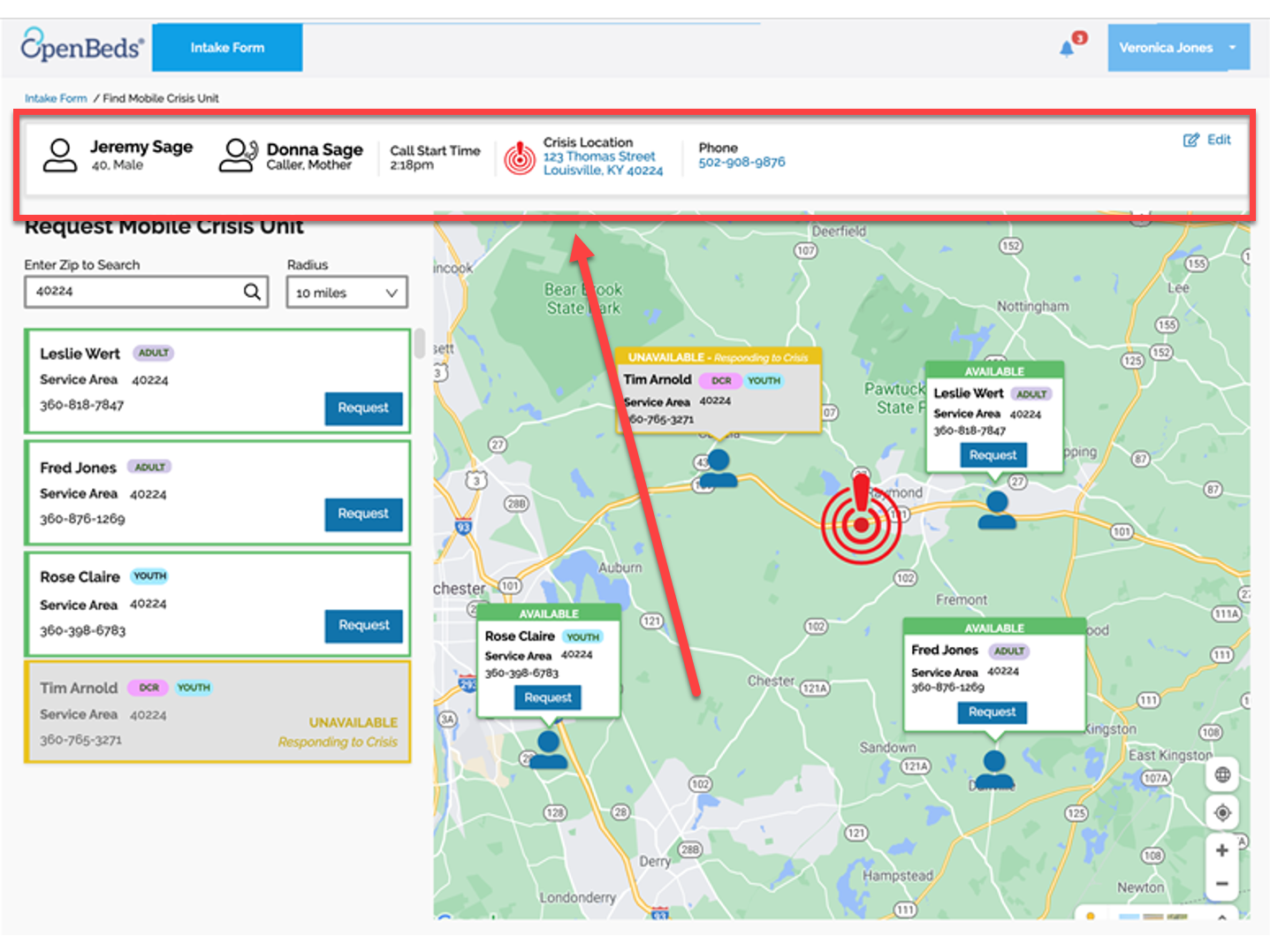Viewport: 1270px width, 952px height.
Task: Select Leslie Wert's person marker on map
Action: 997,510
